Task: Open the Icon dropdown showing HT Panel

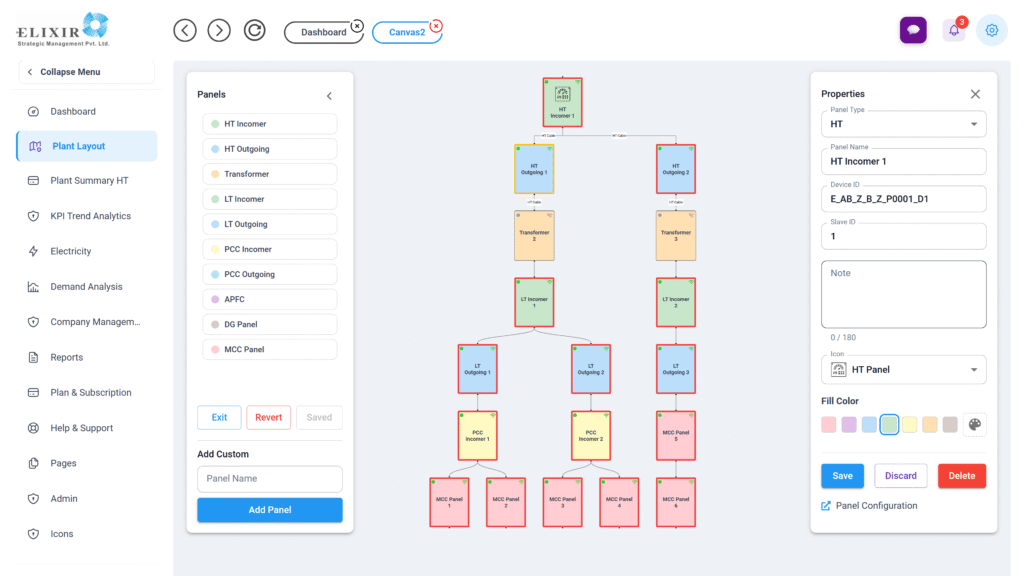Action: pos(903,370)
